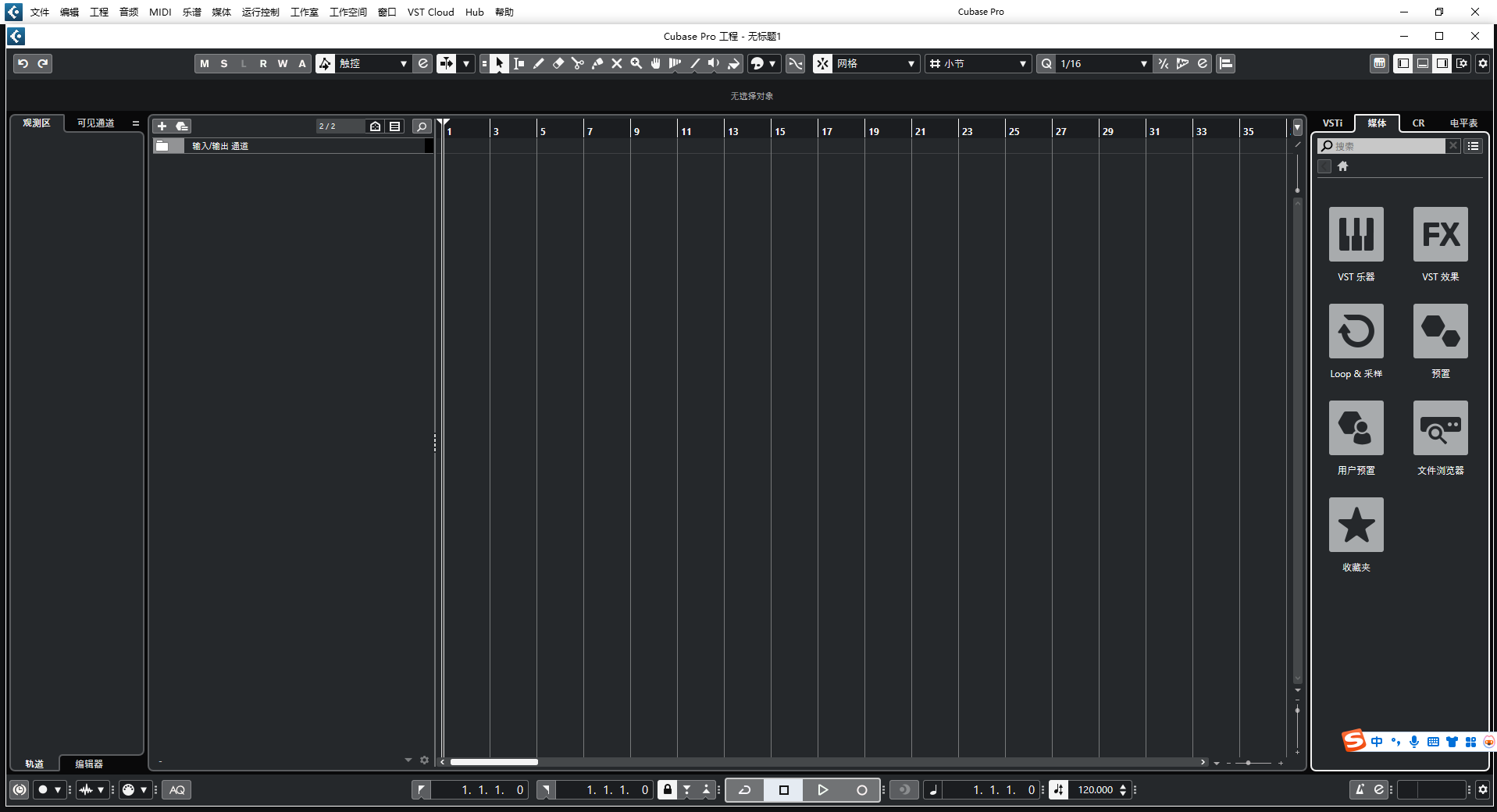Select the Draw pencil tool
The image size is (1497, 812).
539,64
